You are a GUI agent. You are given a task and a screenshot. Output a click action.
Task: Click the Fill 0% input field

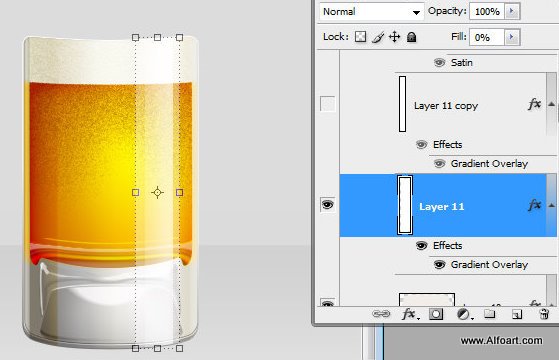(x=487, y=37)
